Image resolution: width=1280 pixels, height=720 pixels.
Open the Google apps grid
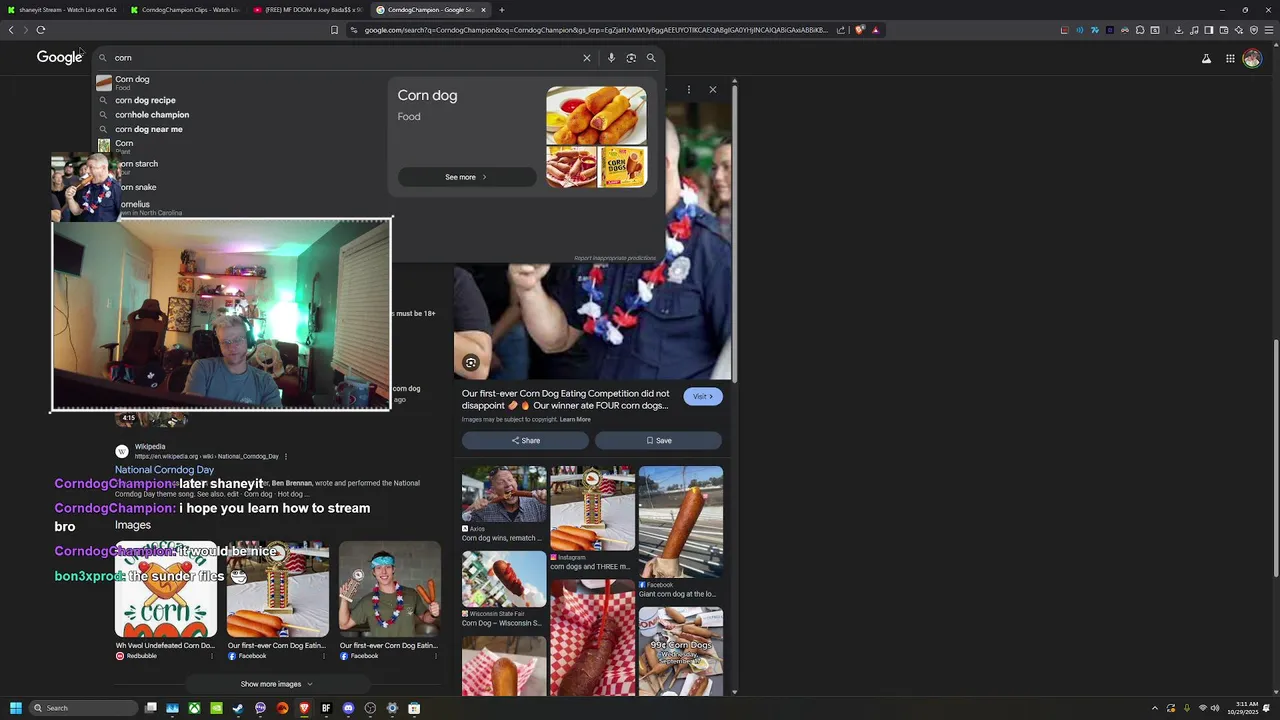click(1230, 59)
